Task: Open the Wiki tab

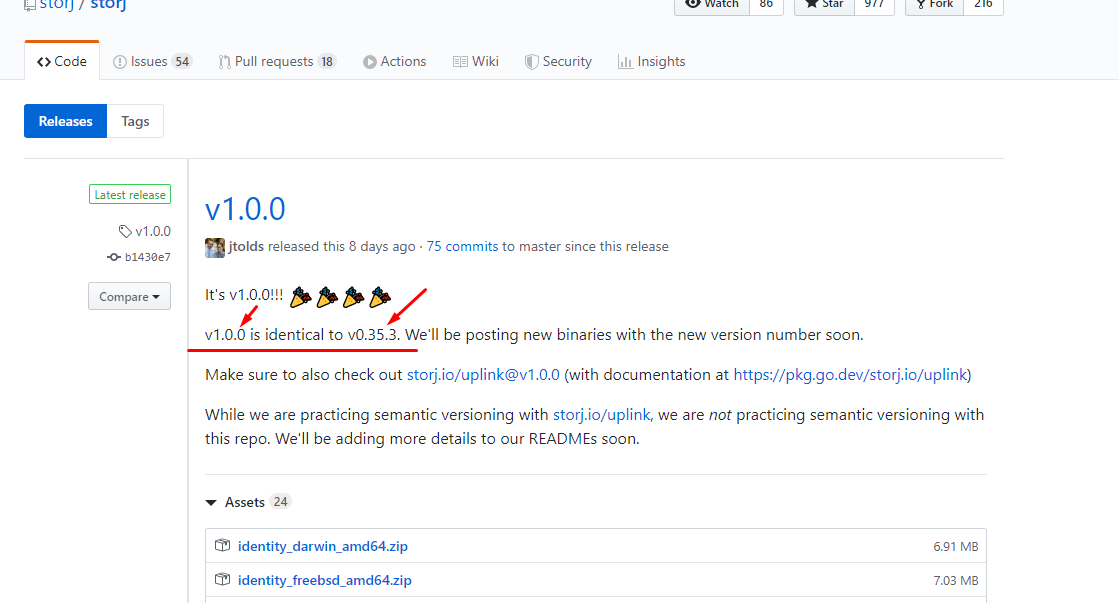Action: [475, 62]
